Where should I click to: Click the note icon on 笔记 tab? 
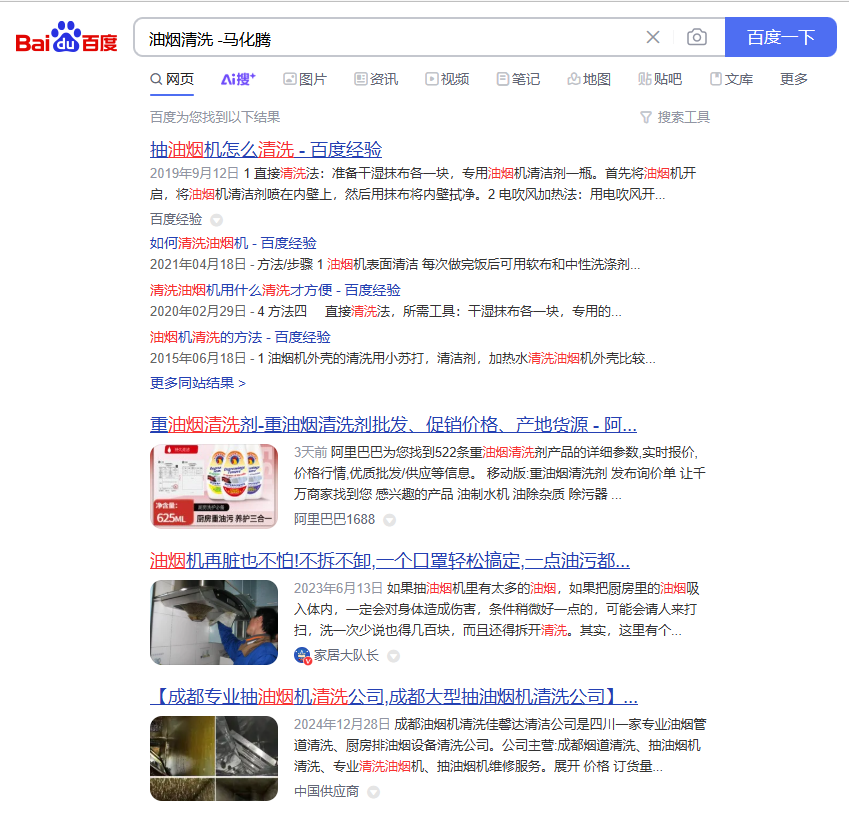tap(502, 80)
